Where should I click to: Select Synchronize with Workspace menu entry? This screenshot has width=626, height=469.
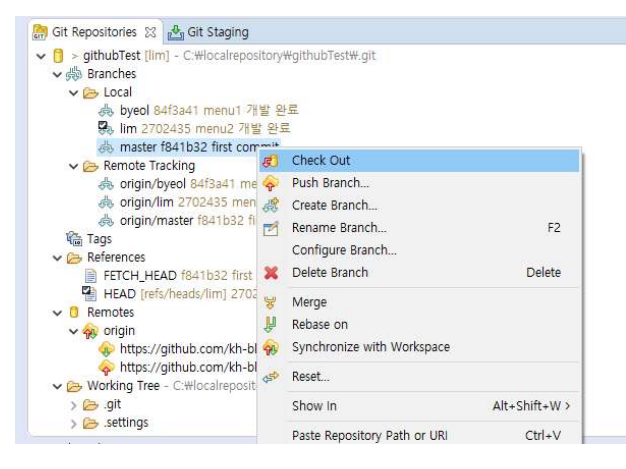(419, 347)
